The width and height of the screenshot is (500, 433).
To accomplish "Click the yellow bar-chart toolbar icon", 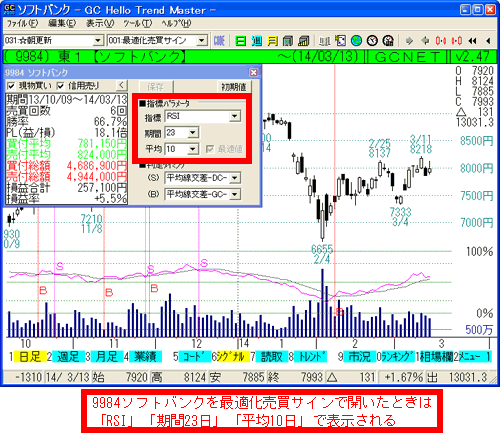I will coord(304,41).
